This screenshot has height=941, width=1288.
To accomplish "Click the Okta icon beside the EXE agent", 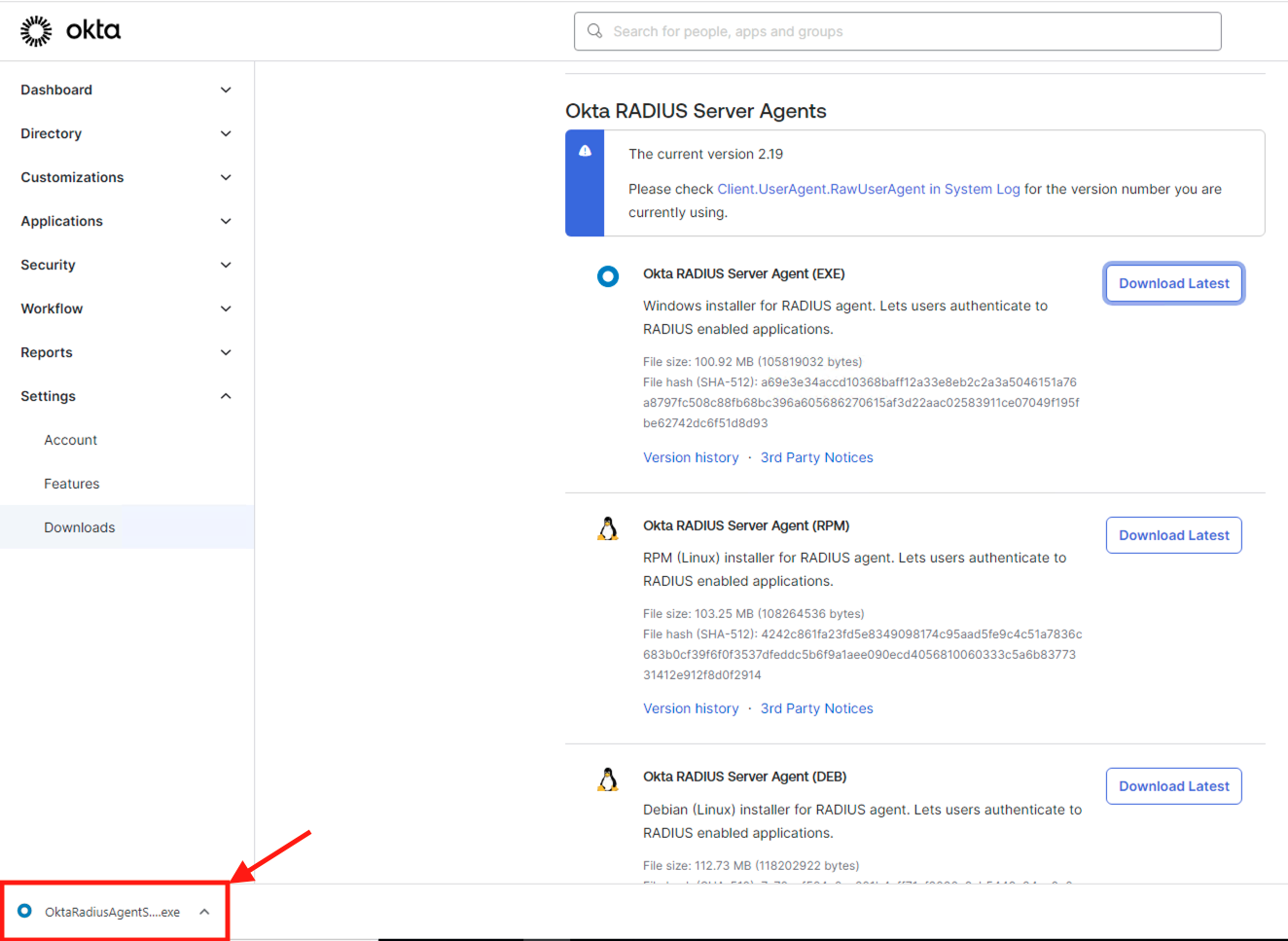I will (608, 276).
